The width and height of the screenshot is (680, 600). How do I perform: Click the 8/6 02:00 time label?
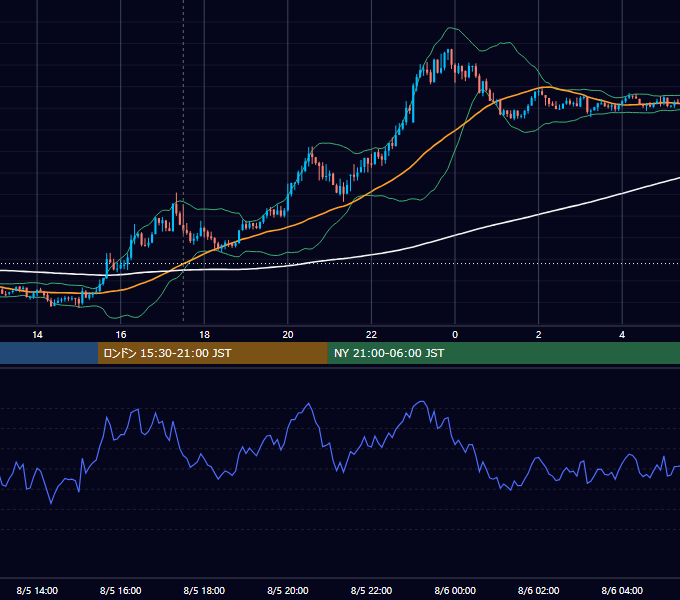[x=538, y=590]
